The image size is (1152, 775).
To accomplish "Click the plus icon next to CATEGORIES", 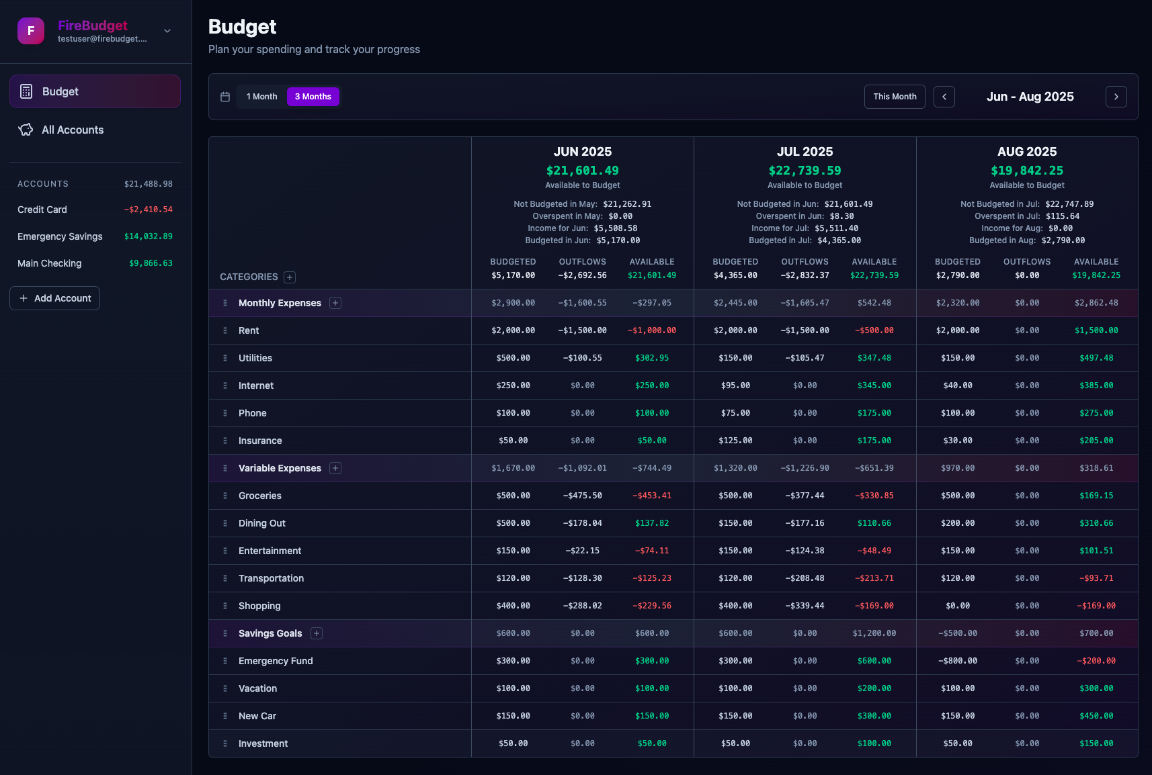I will (x=288, y=277).
